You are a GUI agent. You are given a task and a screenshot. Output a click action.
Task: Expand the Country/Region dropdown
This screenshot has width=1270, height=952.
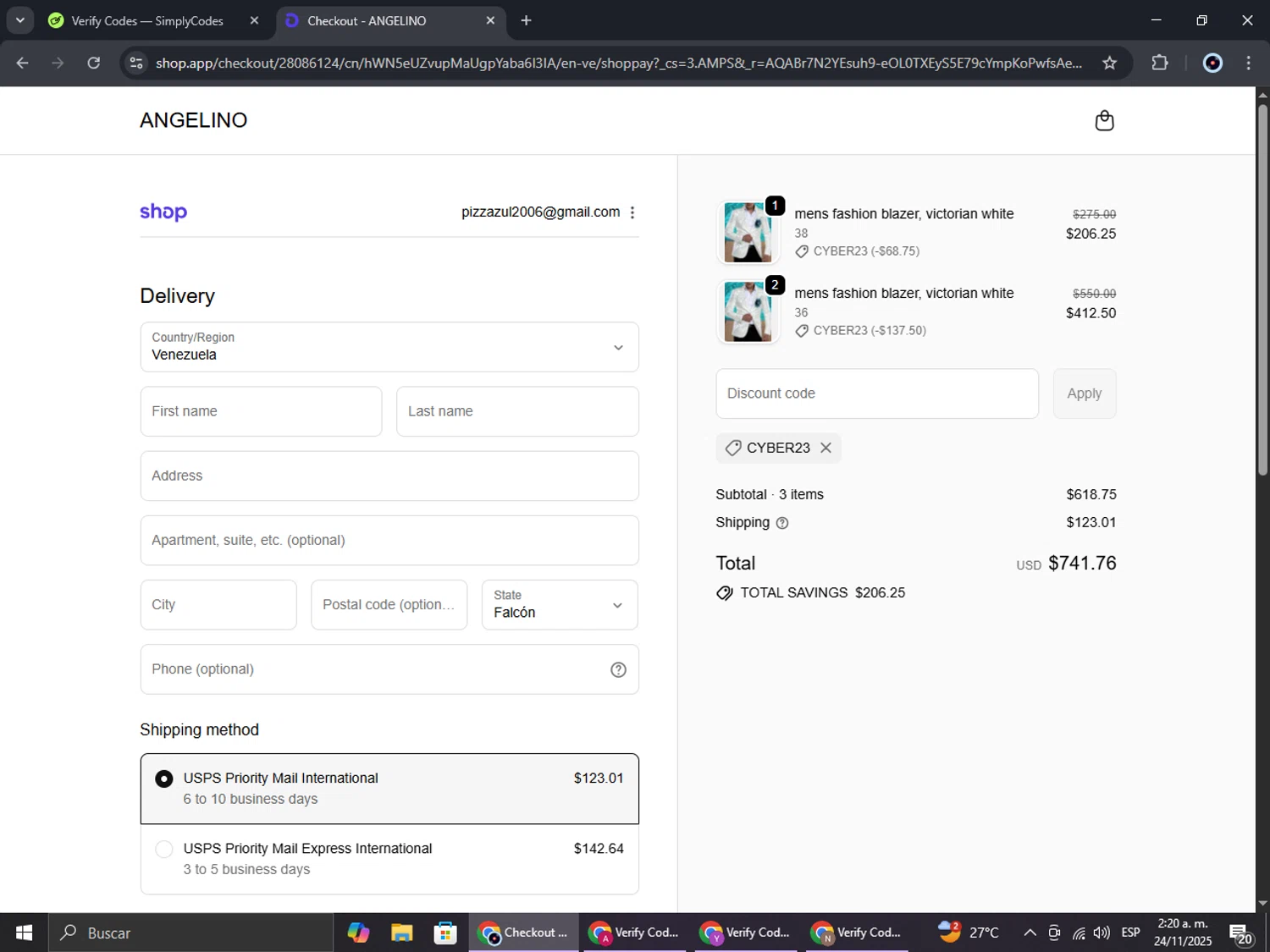(x=389, y=347)
